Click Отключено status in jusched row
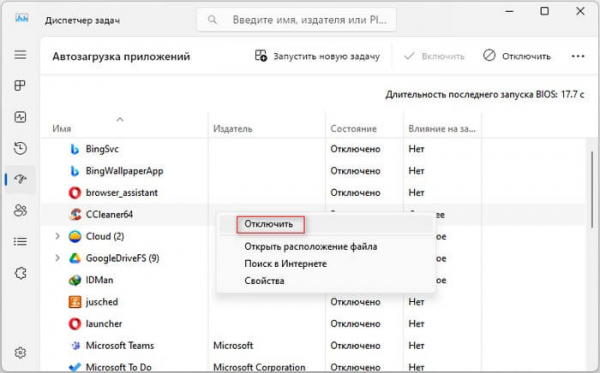Screen dimensions: 600x373 [x=355, y=302]
